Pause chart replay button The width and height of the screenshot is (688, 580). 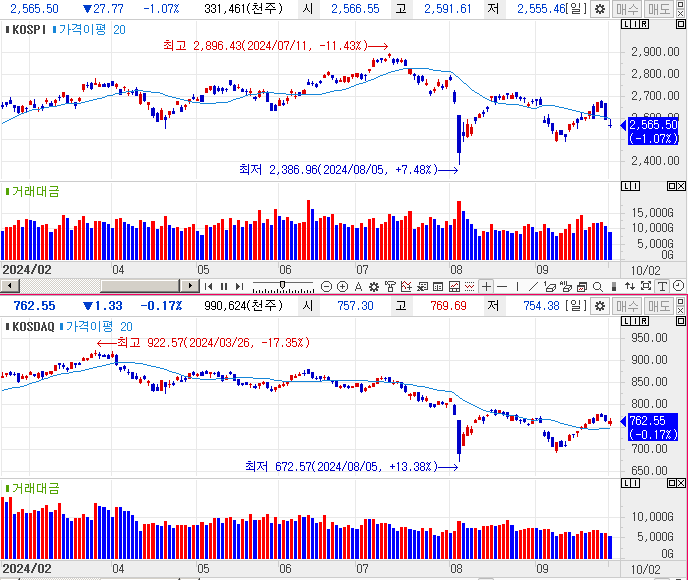click(224, 287)
